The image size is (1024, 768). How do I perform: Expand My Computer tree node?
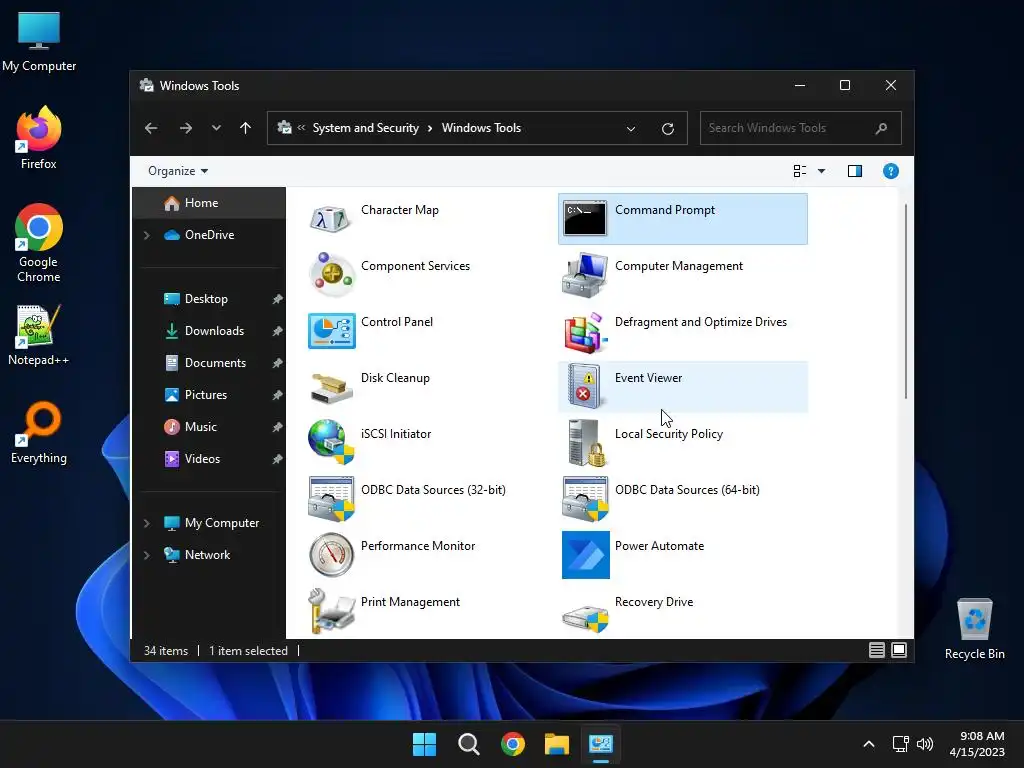[x=147, y=523]
